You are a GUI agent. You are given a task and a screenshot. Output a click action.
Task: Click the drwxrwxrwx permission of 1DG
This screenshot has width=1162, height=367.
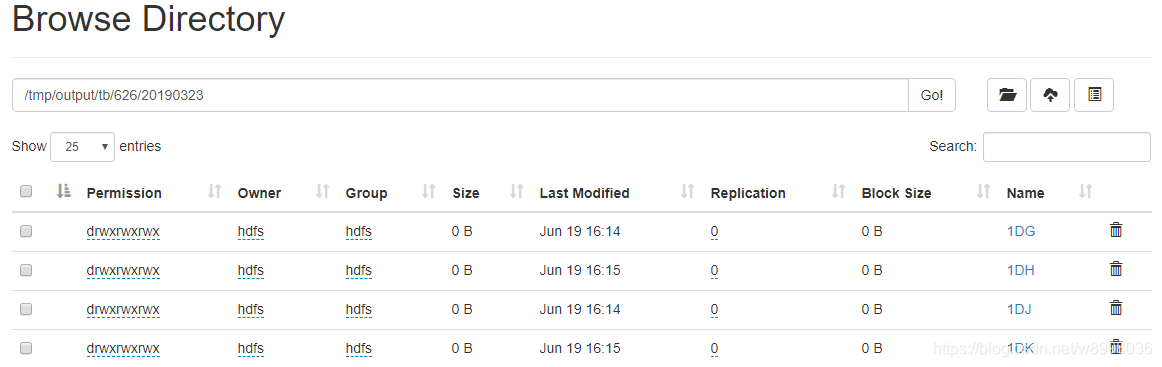(x=123, y=231)
